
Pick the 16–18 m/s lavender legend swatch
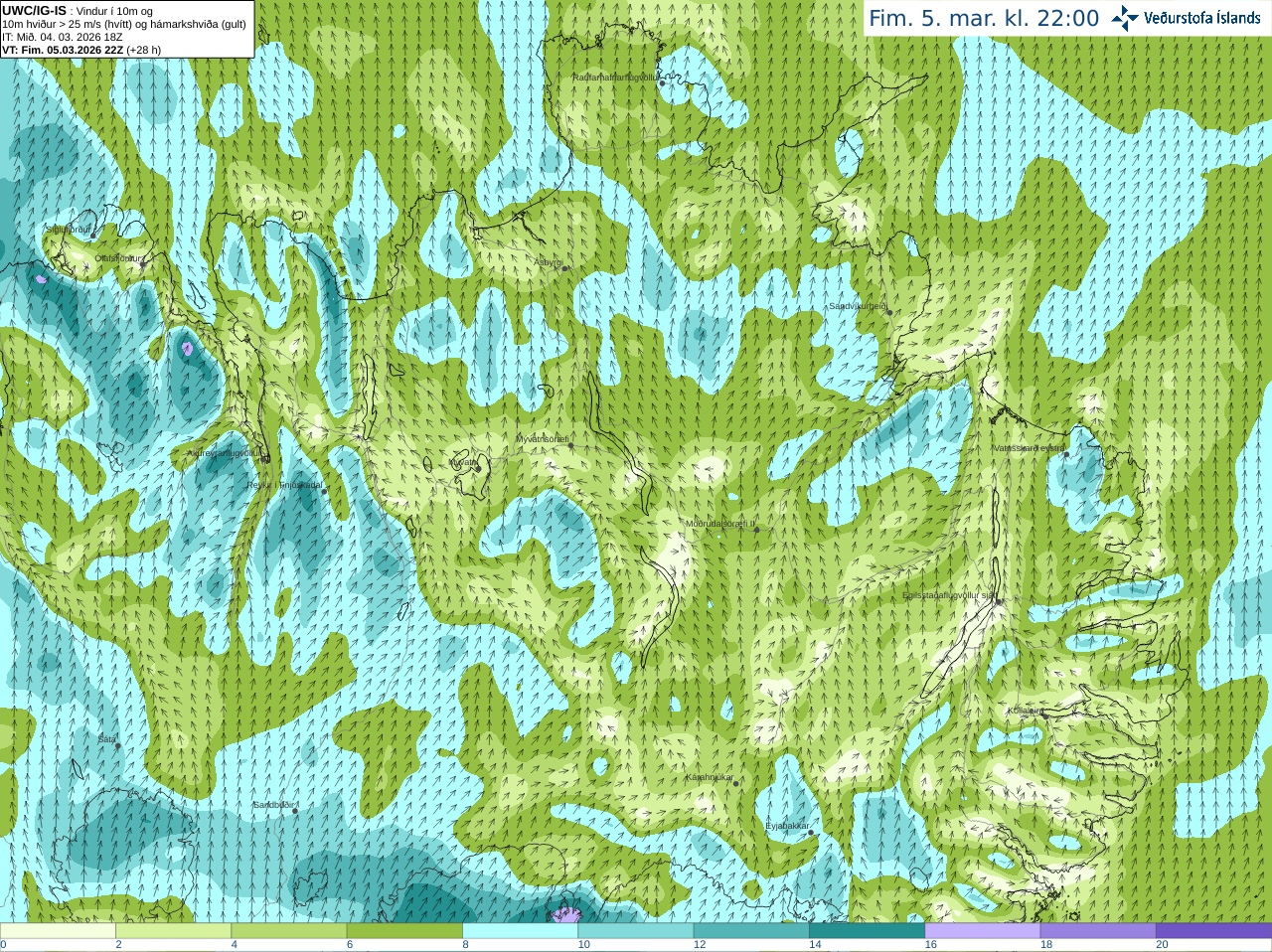pos(983,931)
